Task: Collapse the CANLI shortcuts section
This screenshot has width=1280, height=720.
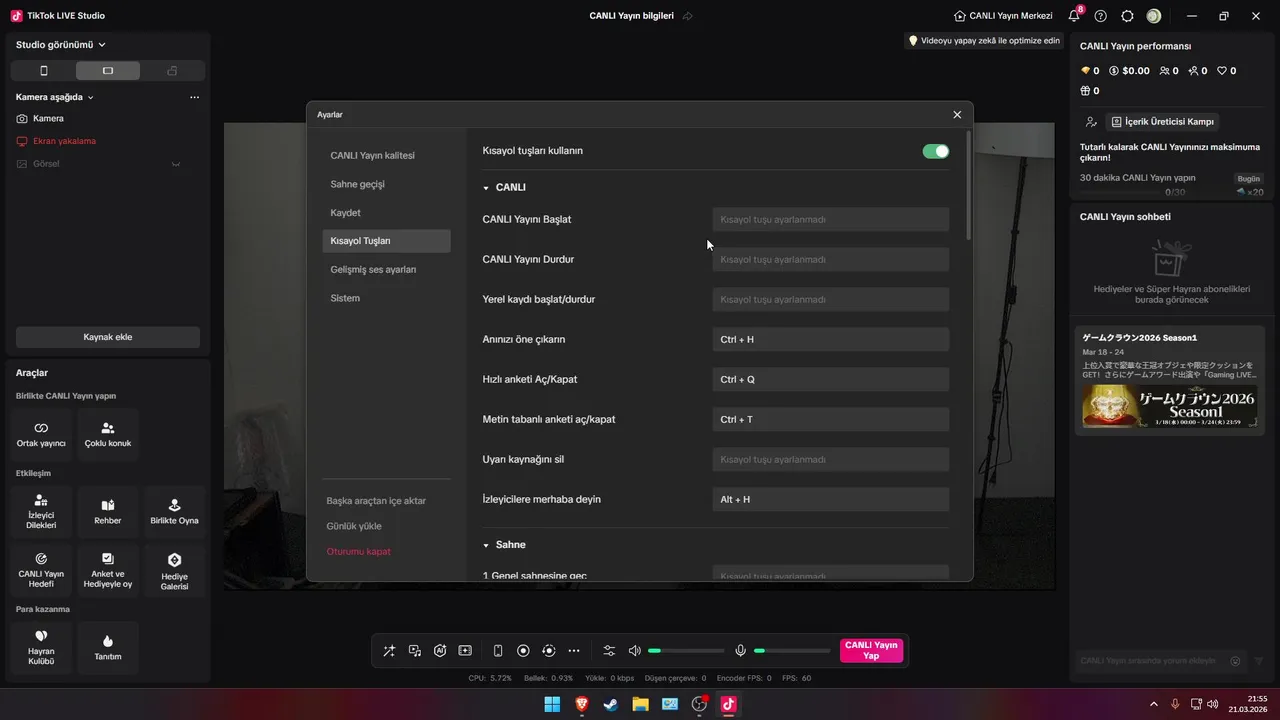Action: pos(486,188)
